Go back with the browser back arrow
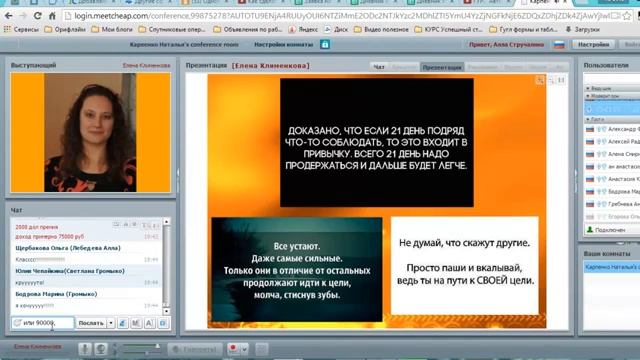The height and width of the screenshot is (360, 640). tap(9, 16)
